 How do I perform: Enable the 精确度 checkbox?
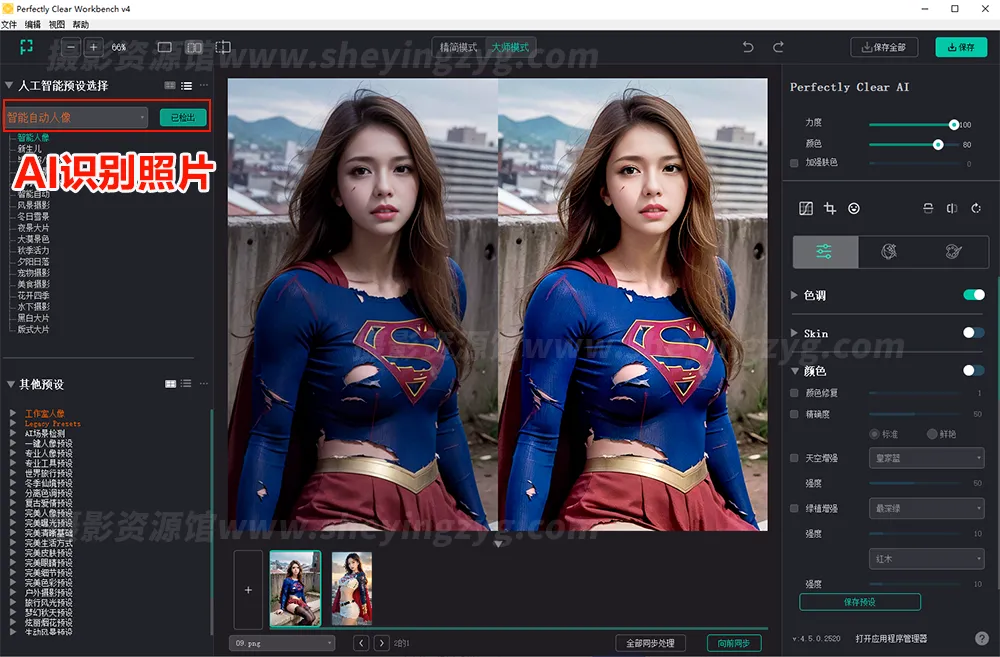[x=795, y=414]
